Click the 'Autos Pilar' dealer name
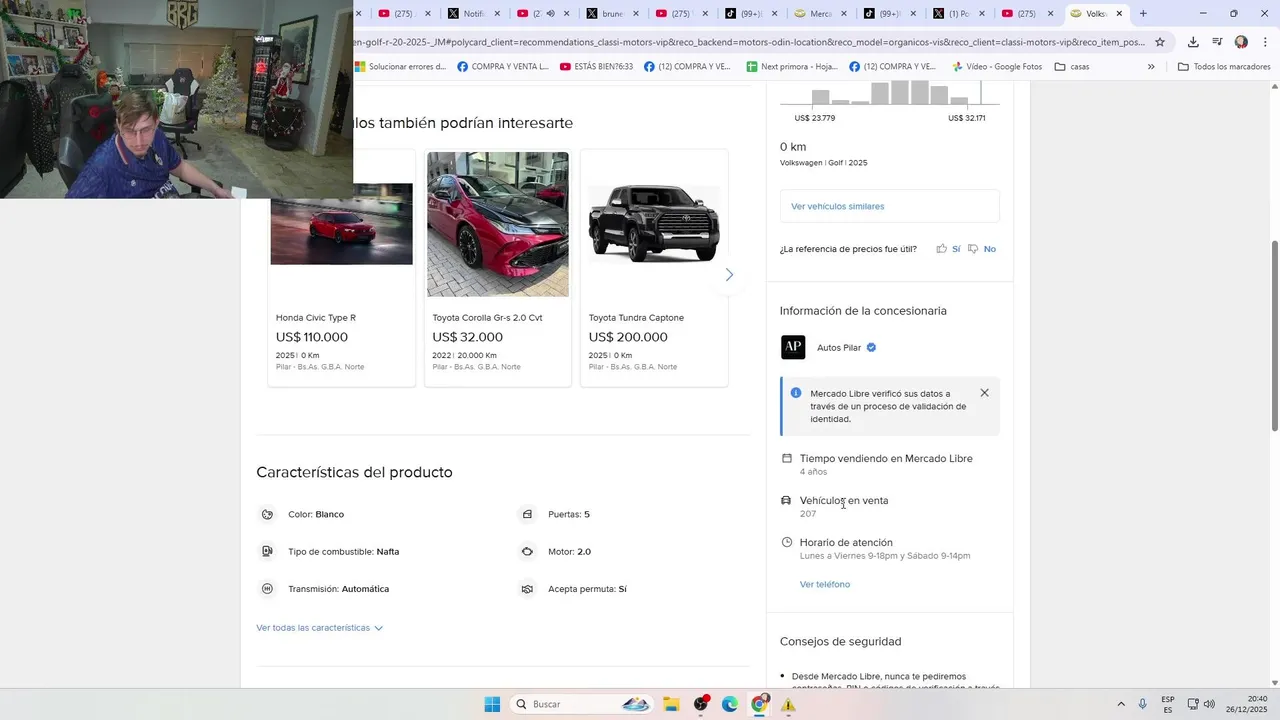 (x=839, y=348)
